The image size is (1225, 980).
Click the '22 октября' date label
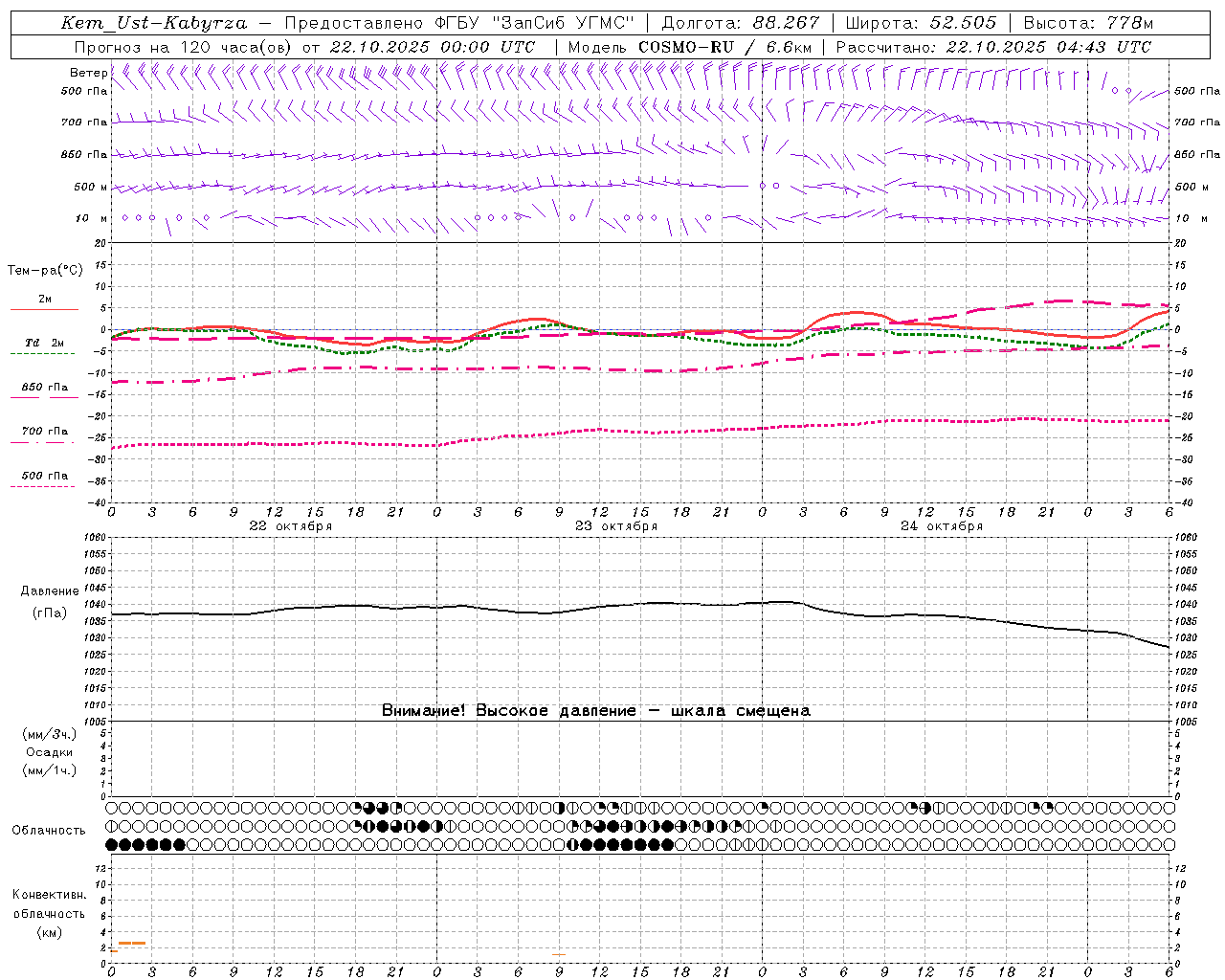click(x=291, y=526)
